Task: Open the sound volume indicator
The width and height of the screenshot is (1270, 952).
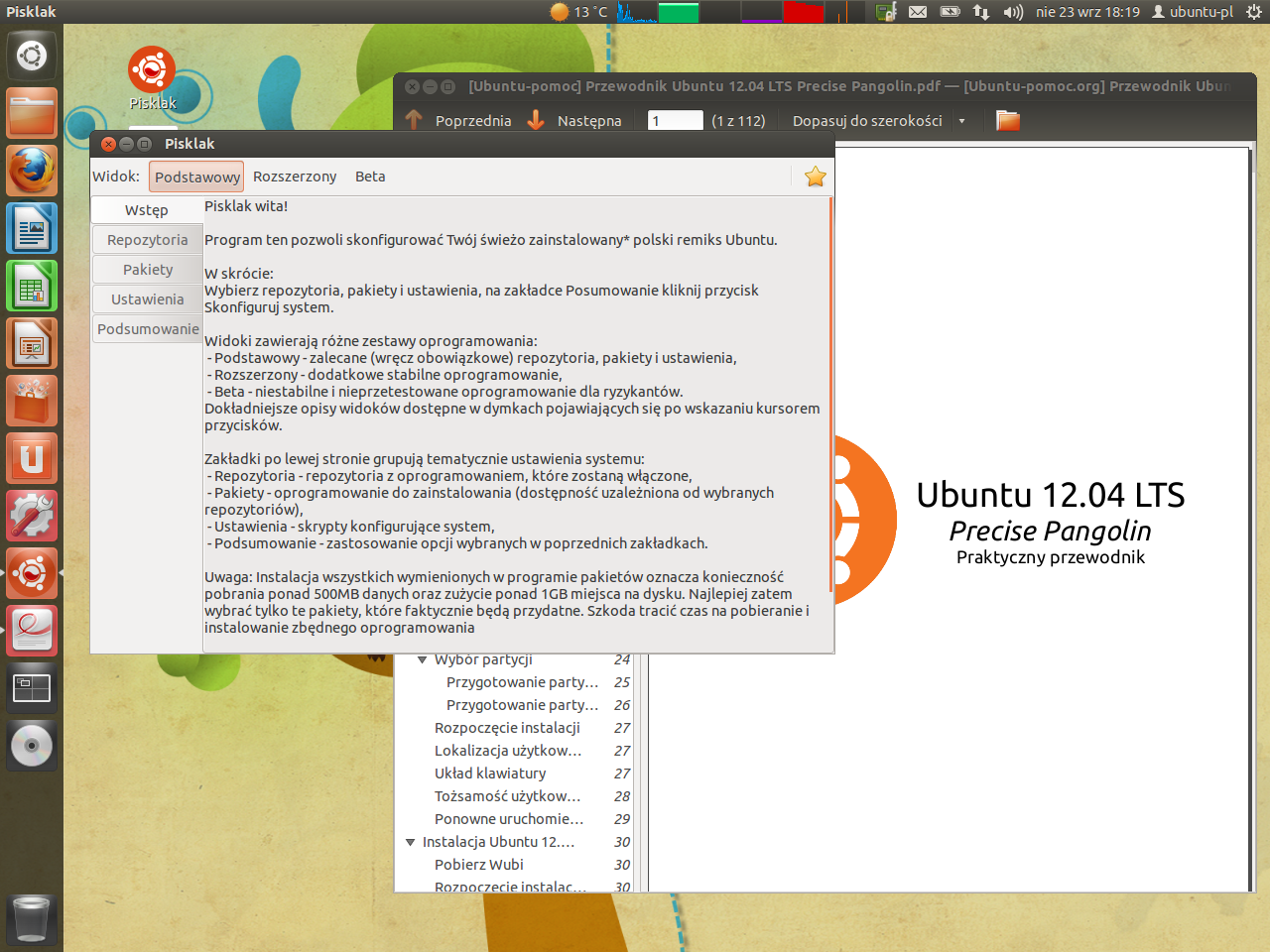Action: click(x=1013, y=12)
